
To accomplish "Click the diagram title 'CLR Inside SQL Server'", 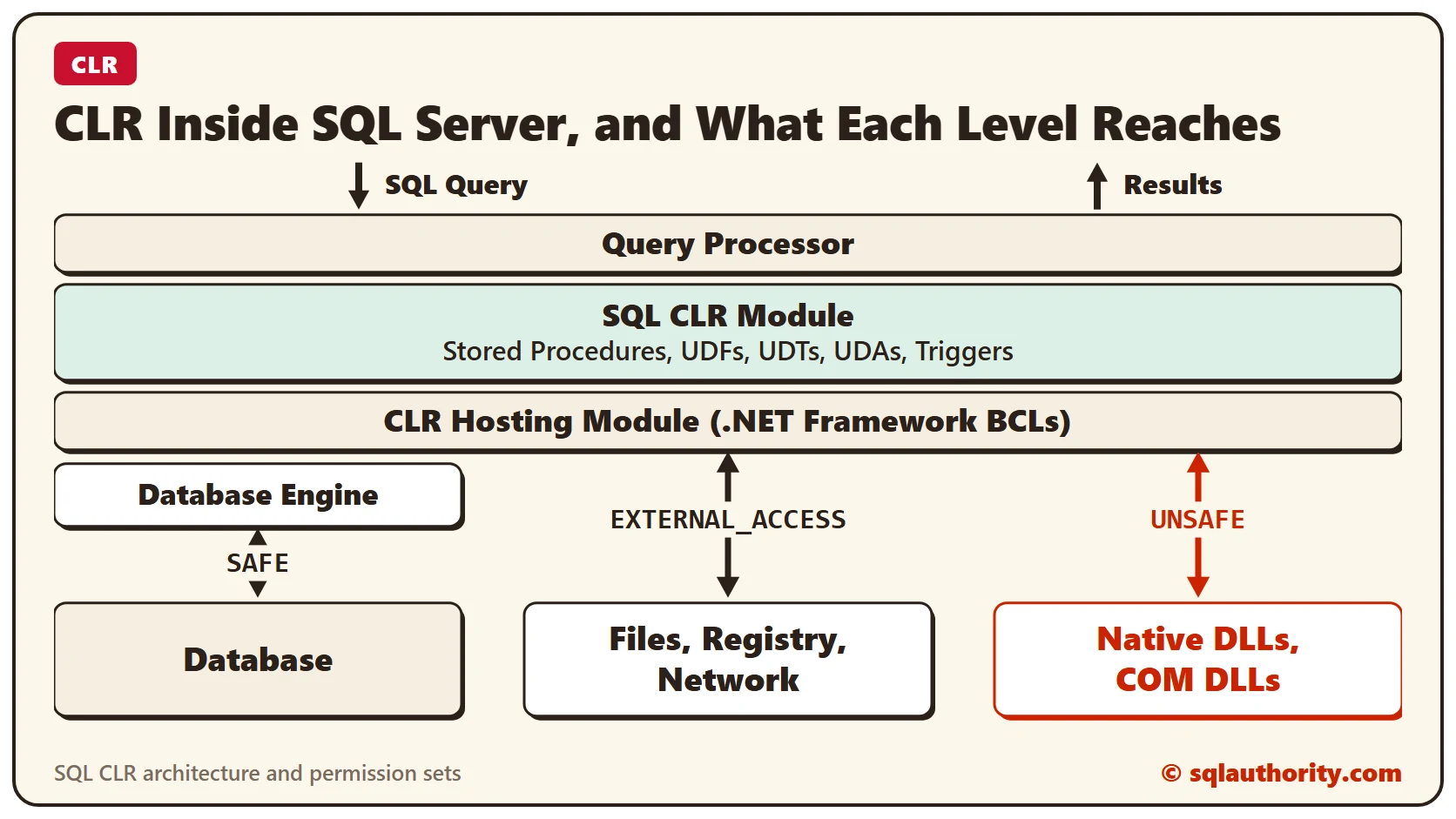I will 667,124.
